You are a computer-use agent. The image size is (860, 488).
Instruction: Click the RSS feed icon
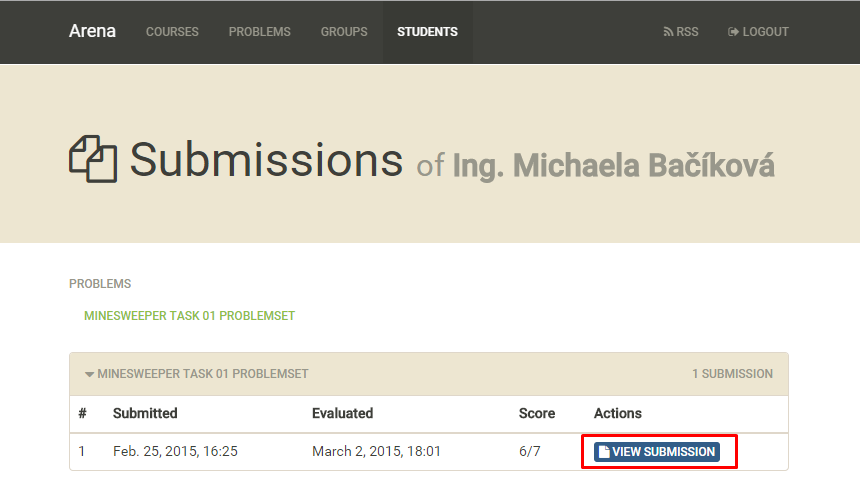(668, 32)
